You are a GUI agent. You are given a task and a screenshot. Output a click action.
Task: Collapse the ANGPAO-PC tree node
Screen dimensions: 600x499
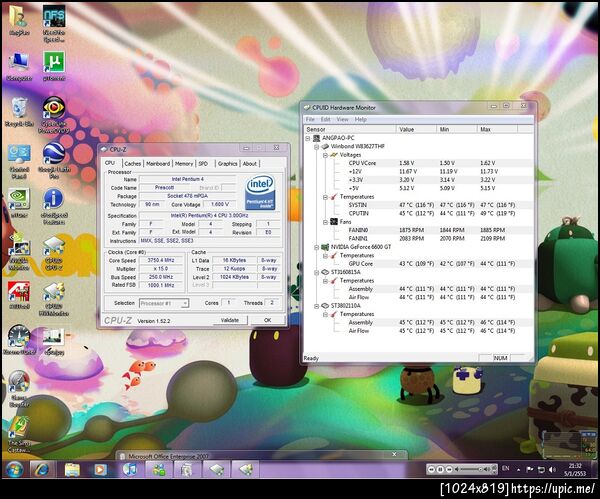click(308, 138)
